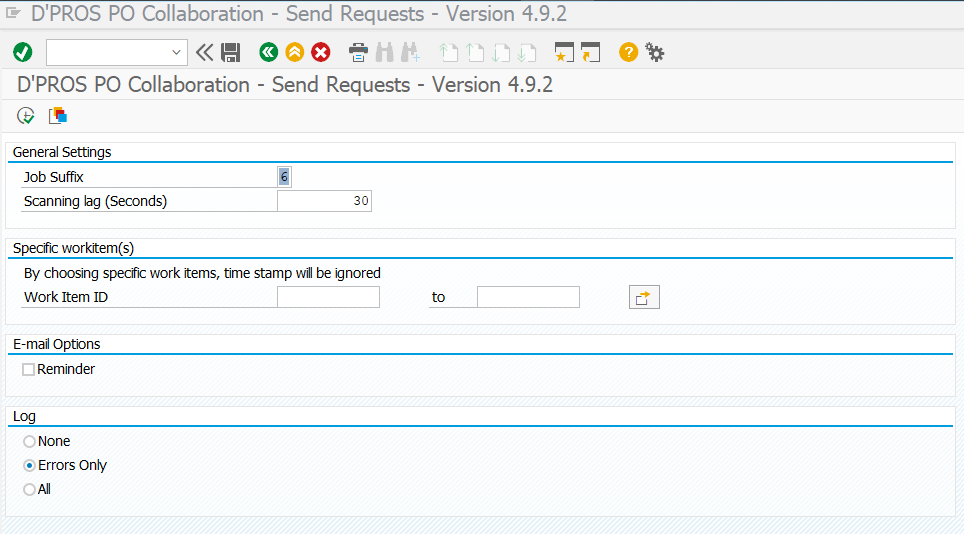Click the Find binoculars icon
This screenshot has width=964, height=534.
click(x=384, y=52)
